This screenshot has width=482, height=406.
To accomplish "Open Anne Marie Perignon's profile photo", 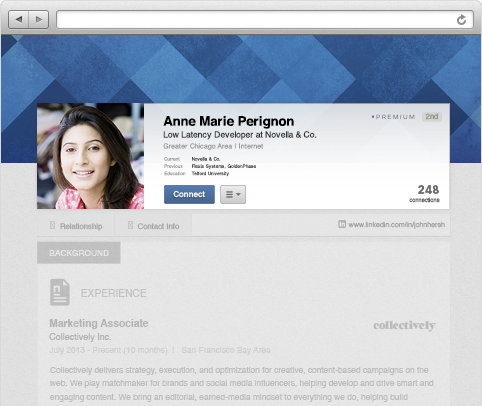I will [x=90, y=156].
